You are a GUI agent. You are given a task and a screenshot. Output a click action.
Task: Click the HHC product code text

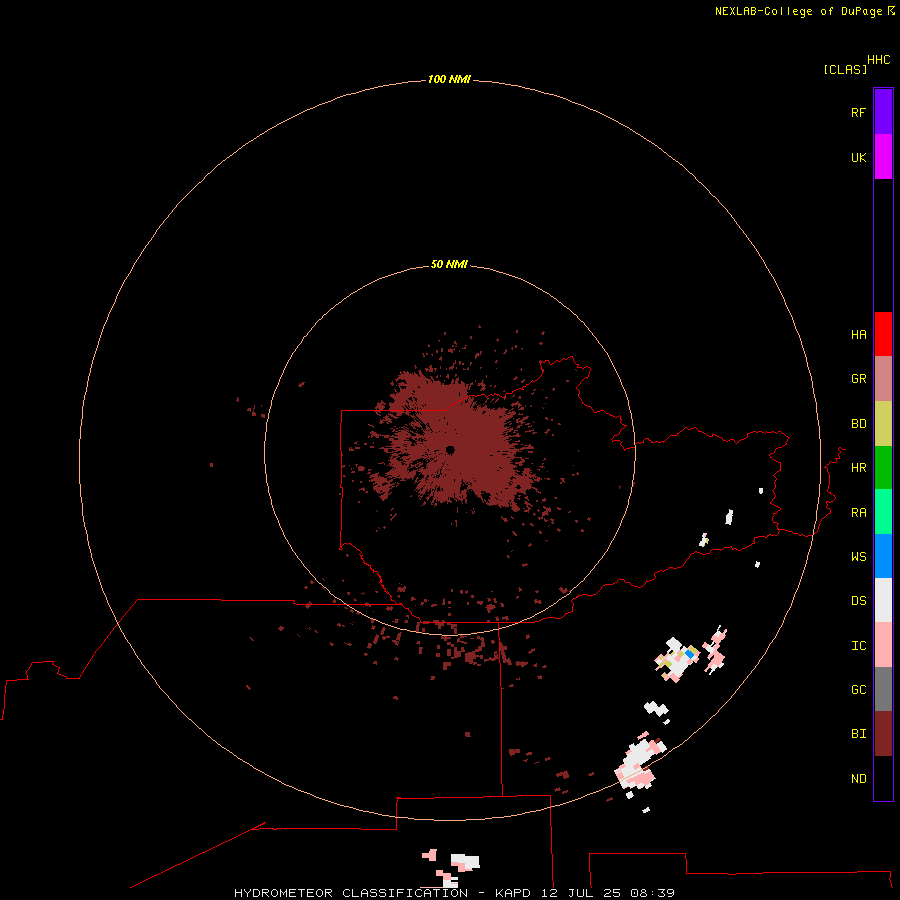pyautogui.click(x=879, y=60)
